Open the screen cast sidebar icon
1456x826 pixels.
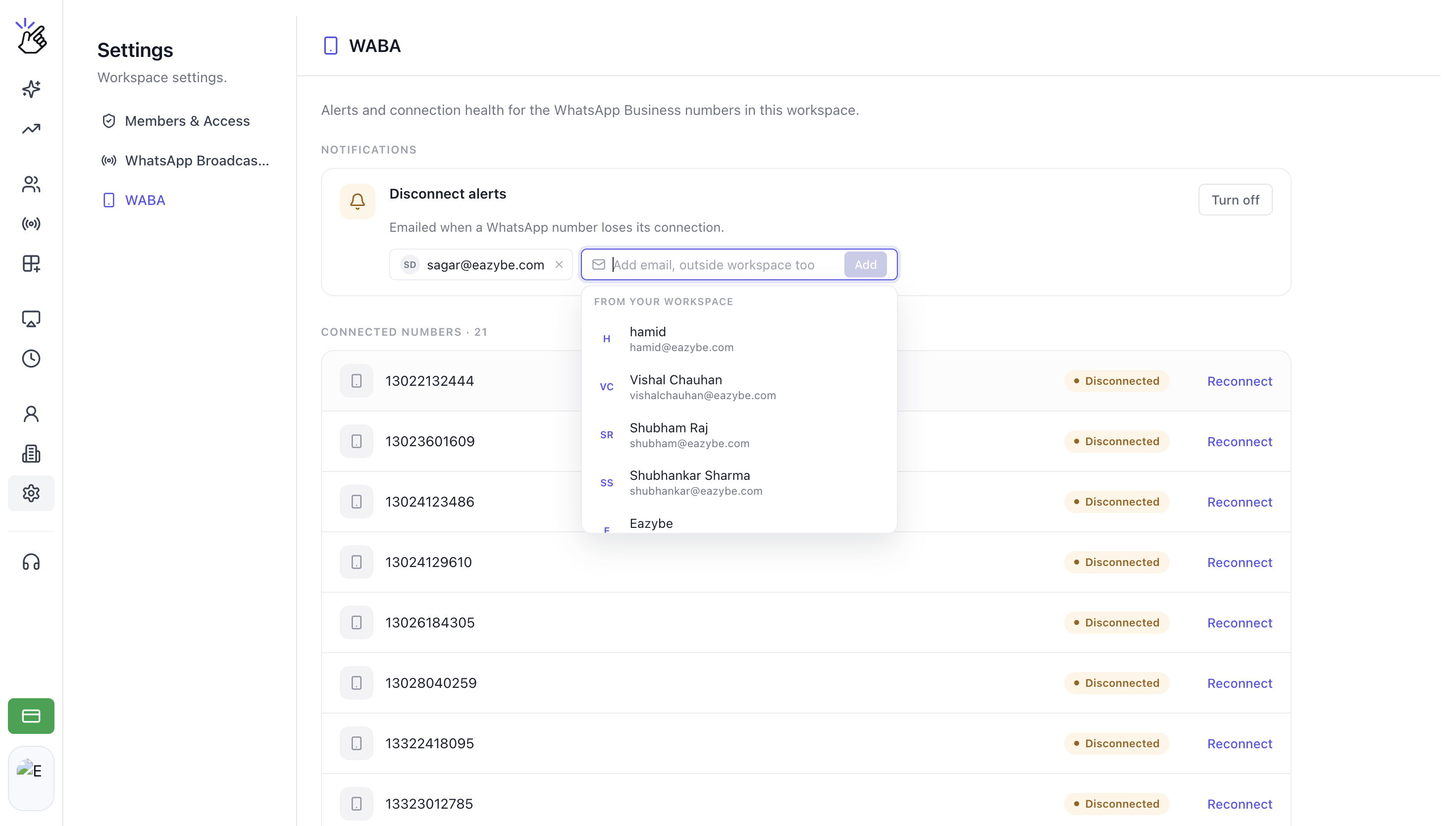pos(31,319)
